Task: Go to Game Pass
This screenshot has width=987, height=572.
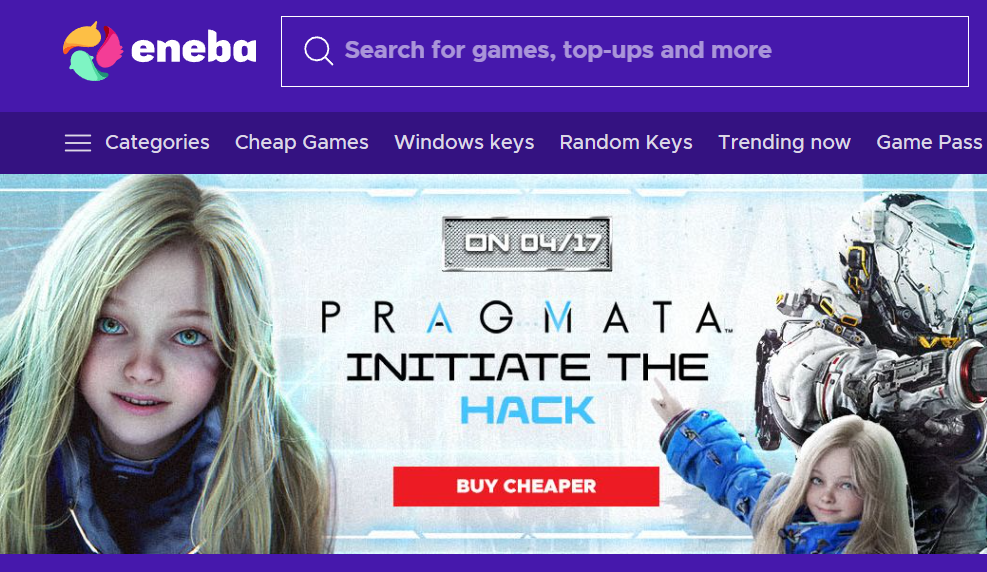Action: click(x=930, y=142)
